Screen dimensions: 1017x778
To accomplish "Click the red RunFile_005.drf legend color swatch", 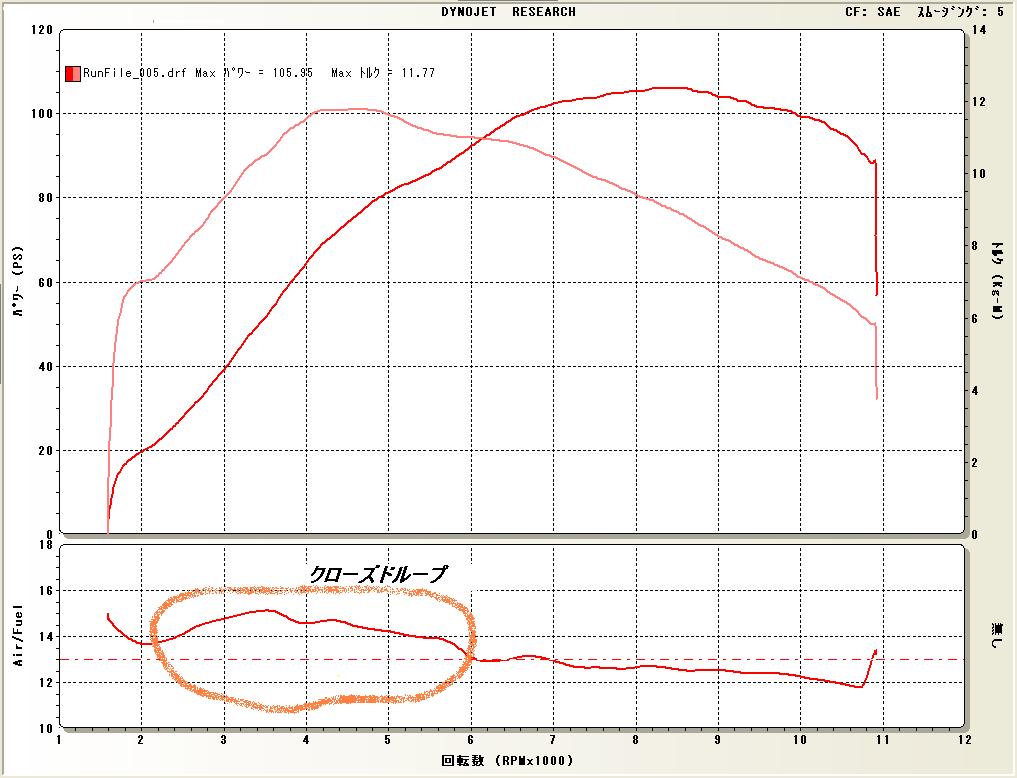I will pos(73,73).
